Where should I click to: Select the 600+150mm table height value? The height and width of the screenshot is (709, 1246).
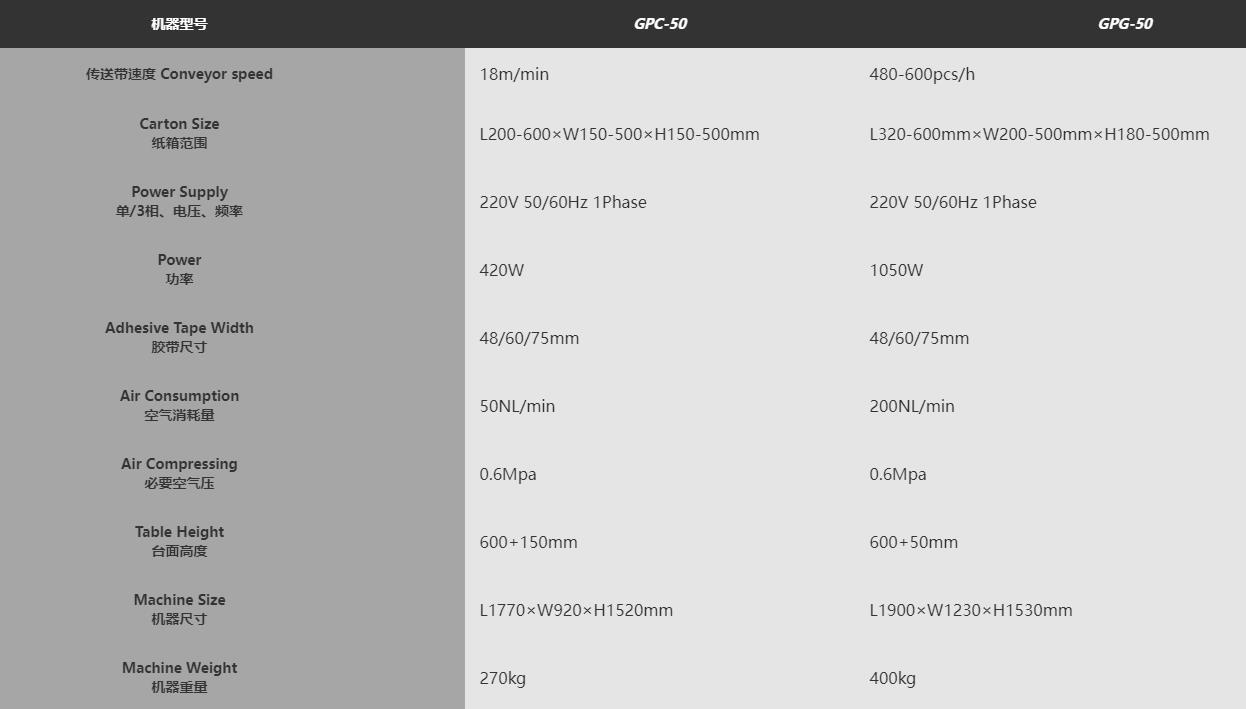coord(528,542)
